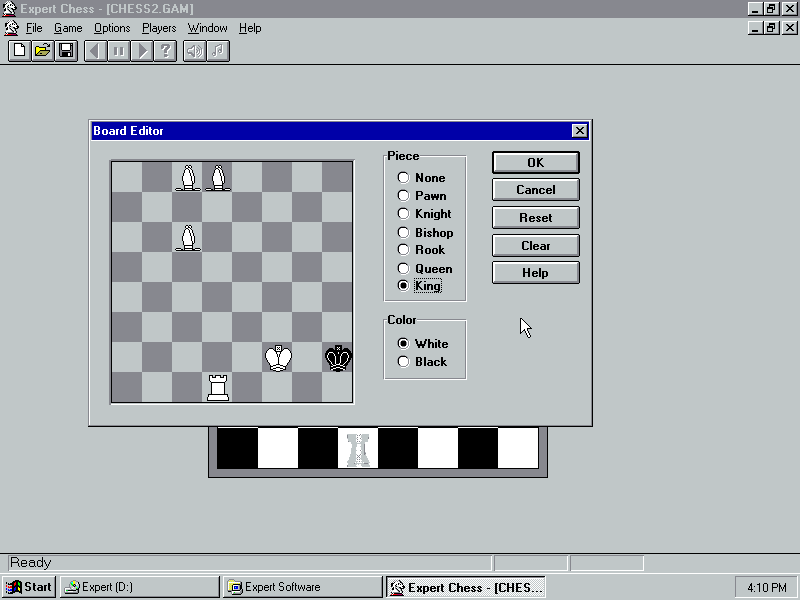Click the Clear board button
This screenshot has height=600, width=800.
pyautogui.click(x=536, y=245)
